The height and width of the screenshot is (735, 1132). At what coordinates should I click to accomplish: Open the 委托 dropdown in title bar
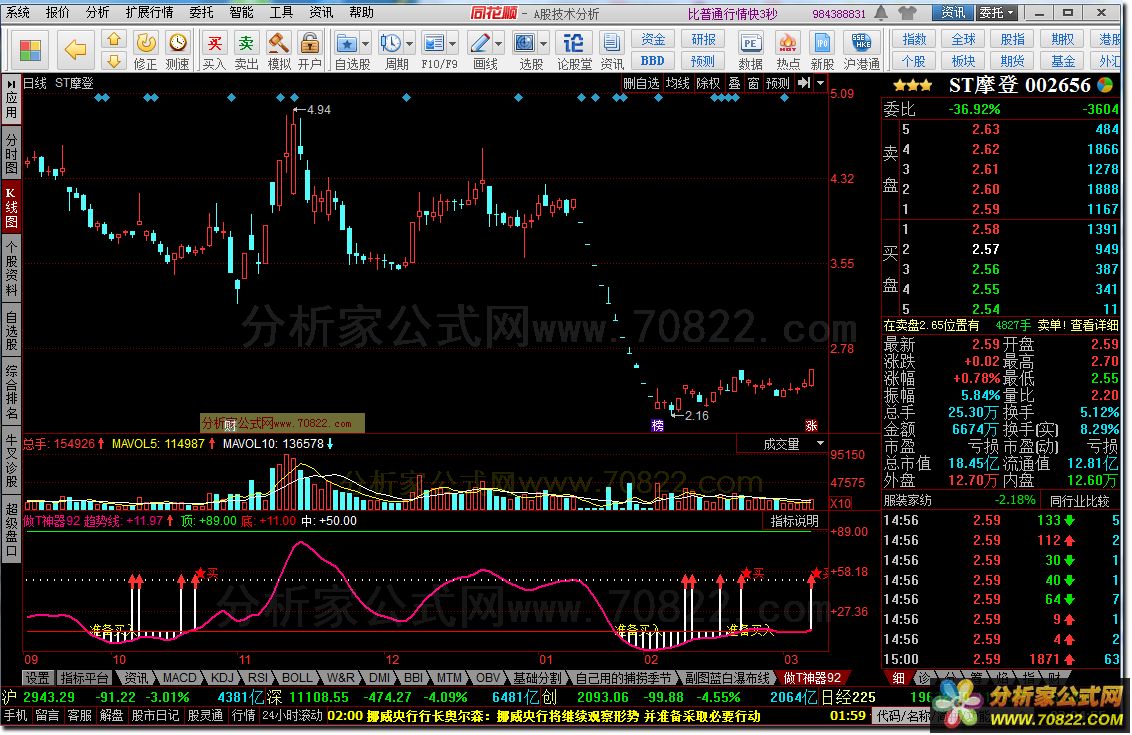coord(996,13)
